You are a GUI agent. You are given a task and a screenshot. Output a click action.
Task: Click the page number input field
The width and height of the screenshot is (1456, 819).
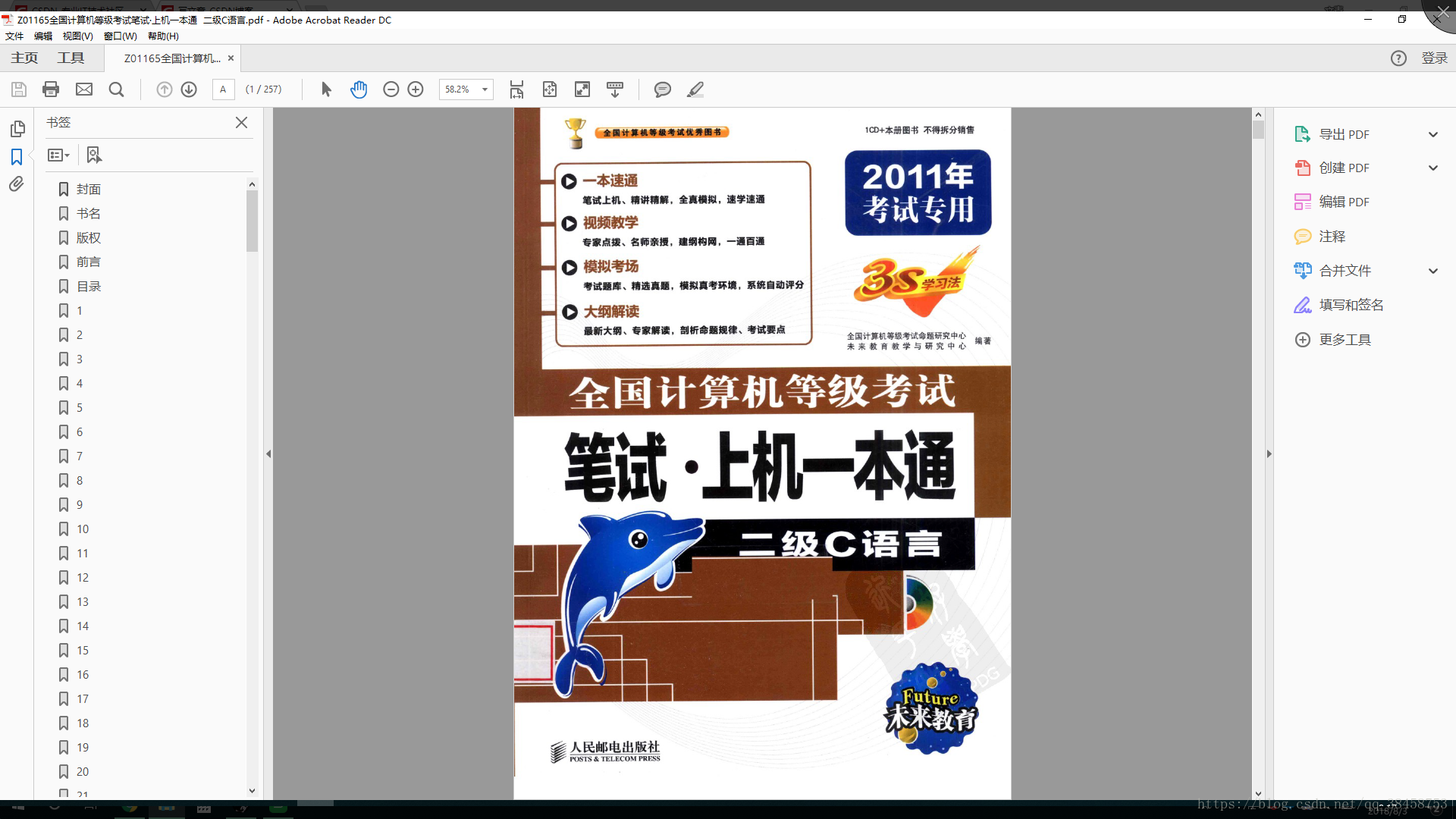click(x=223, y=89)
